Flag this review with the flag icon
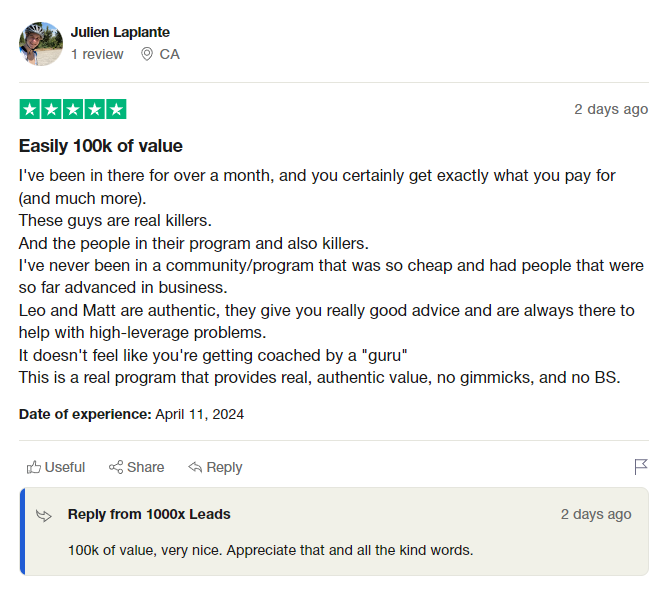671x594 pixels. click(x=641, y=467)
